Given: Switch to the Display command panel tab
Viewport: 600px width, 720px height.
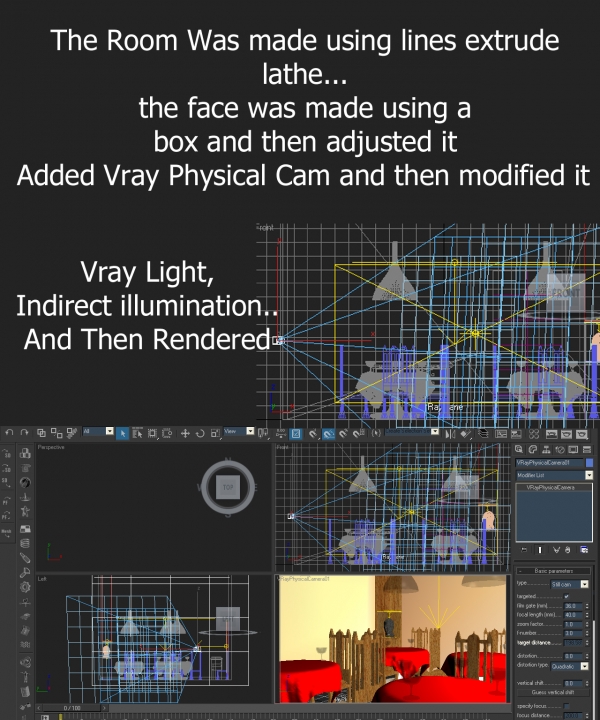Looking at the screenshot, I should tap(573, 450).
